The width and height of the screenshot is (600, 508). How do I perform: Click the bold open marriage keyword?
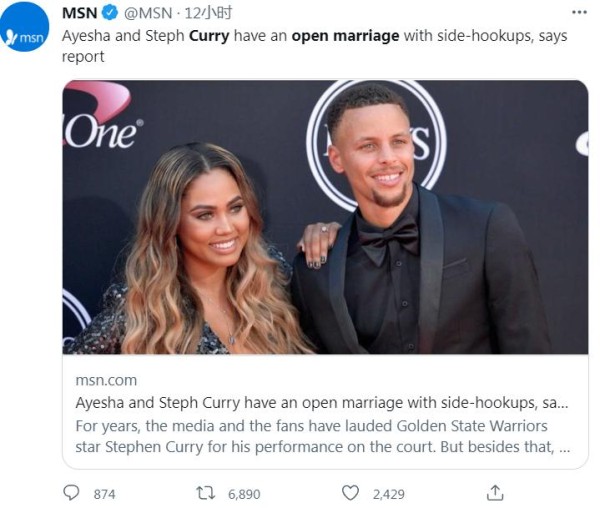click(345, 36)
